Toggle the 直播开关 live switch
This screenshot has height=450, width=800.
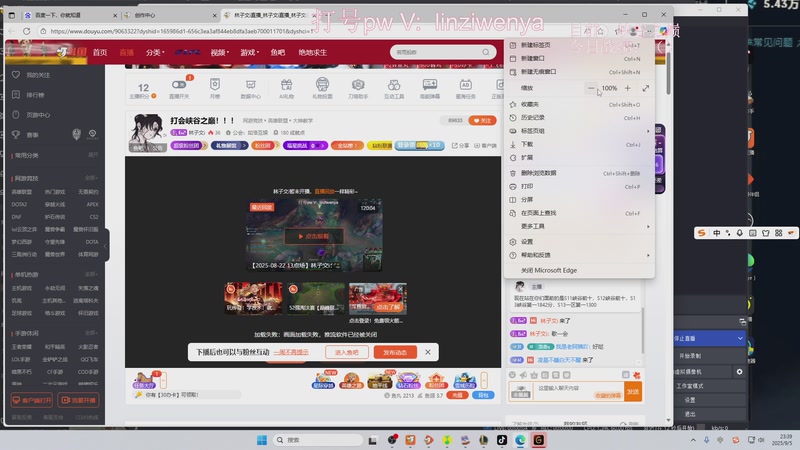coord(179,85)
